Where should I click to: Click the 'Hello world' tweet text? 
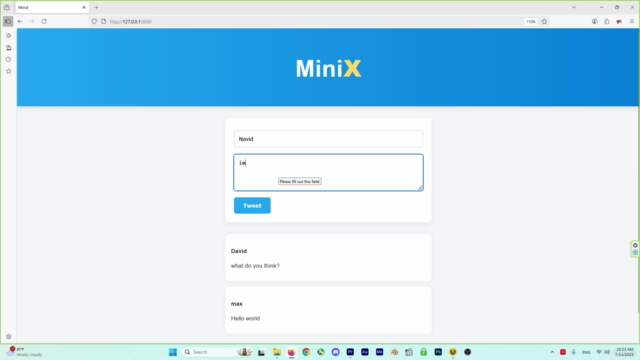245,318
